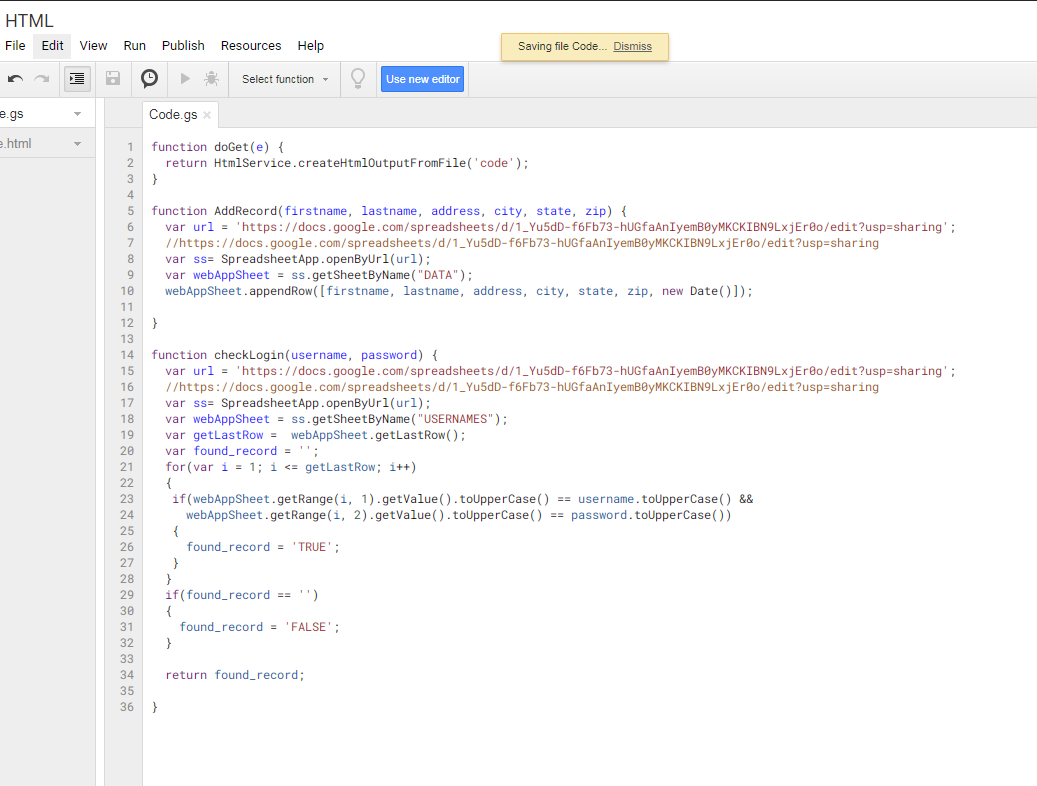The image size is (1037, 786).
Task: Open the Resources menu
Action: [251, 46]
